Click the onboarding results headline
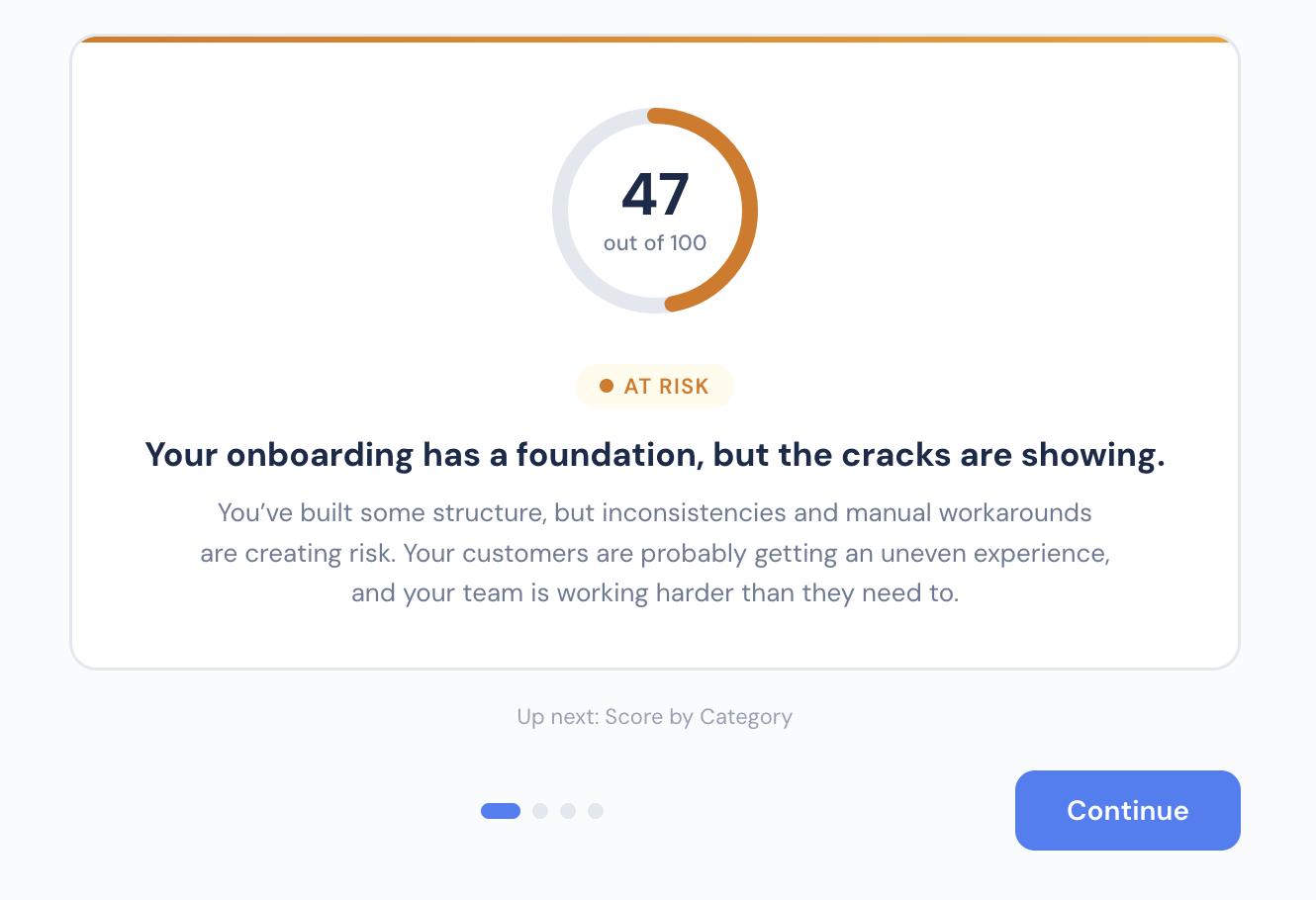The image size is (1316, 900). [x=655, y=455]
